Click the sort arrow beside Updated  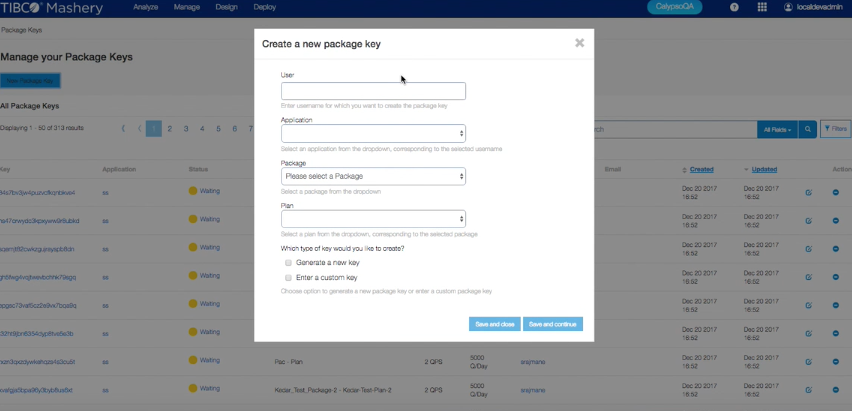[x=747, y=170]
